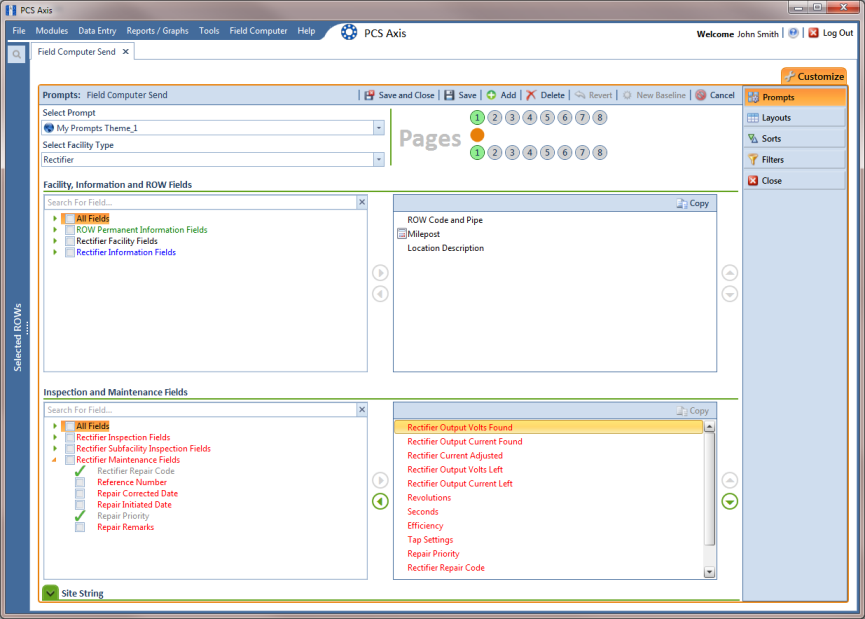
Task: Click the PCS Axis logo icon
Action: [349, 33]
